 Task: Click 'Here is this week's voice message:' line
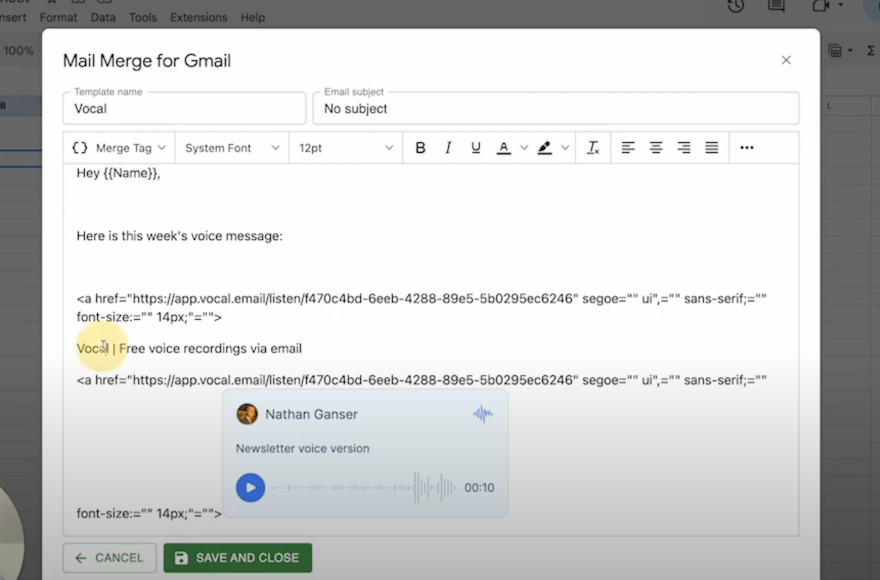(x=180, y=236)
